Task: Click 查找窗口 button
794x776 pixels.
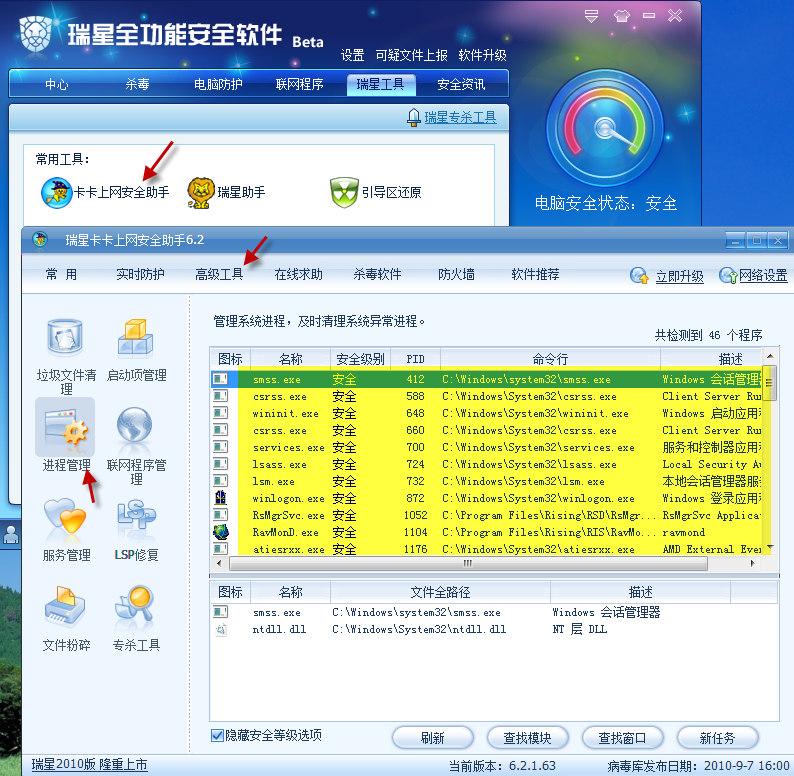Action: [x=622, y=738]
